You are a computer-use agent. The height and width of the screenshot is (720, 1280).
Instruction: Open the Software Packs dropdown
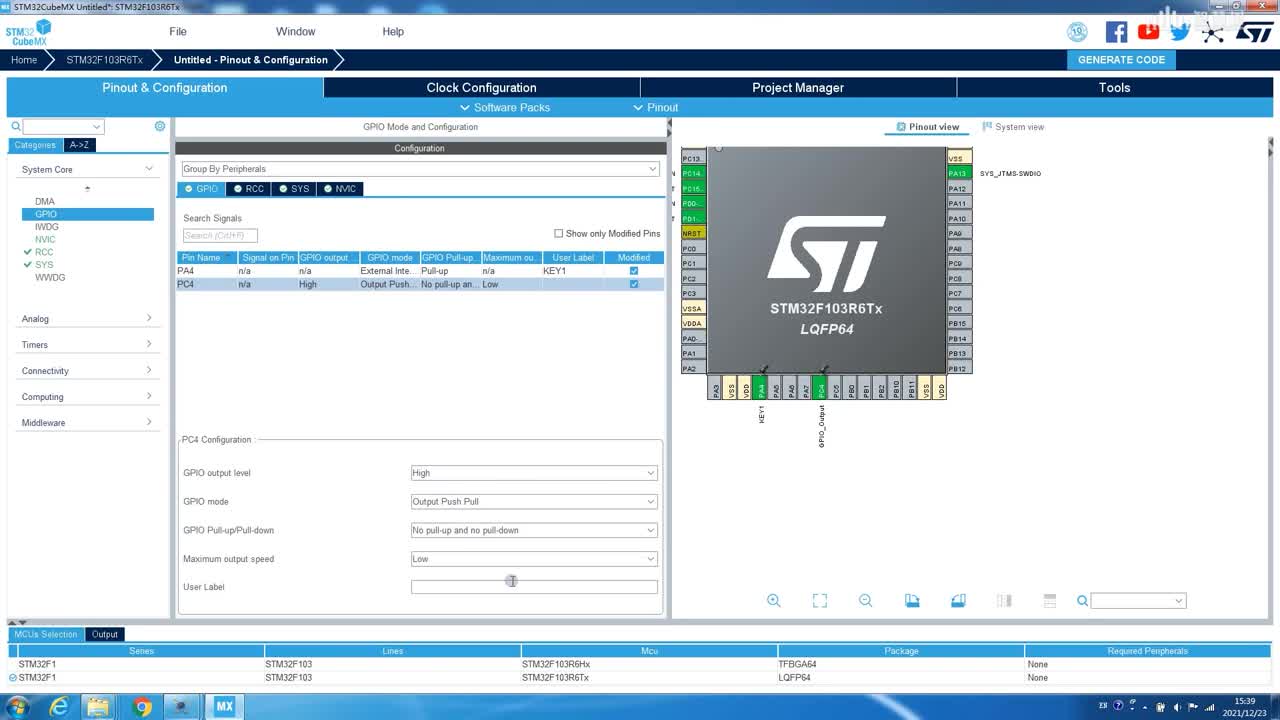pos(505,107)
